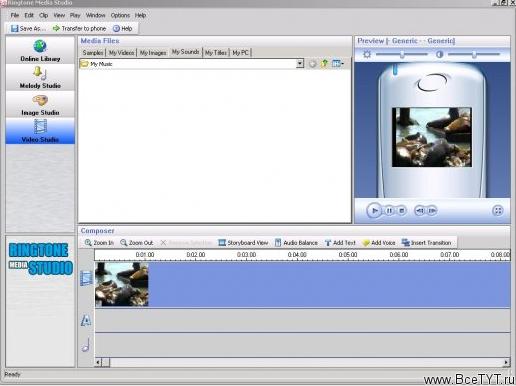Select the video track icon

tap(86, 278)
